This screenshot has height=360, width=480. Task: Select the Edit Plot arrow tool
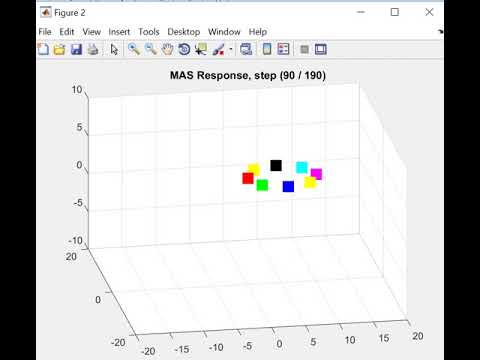click(x=114, y=49)
